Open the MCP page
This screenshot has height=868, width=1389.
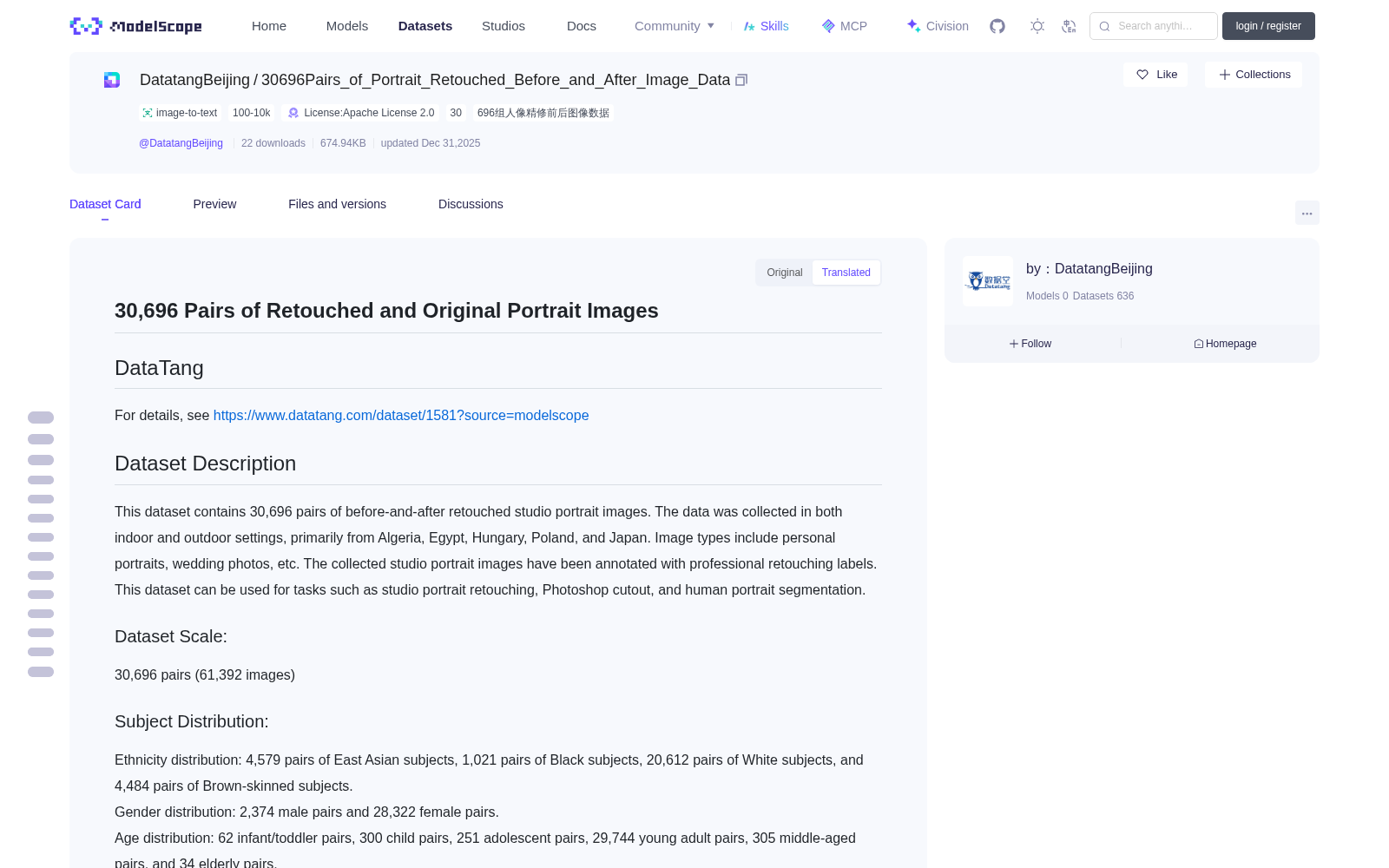(845, 26)
